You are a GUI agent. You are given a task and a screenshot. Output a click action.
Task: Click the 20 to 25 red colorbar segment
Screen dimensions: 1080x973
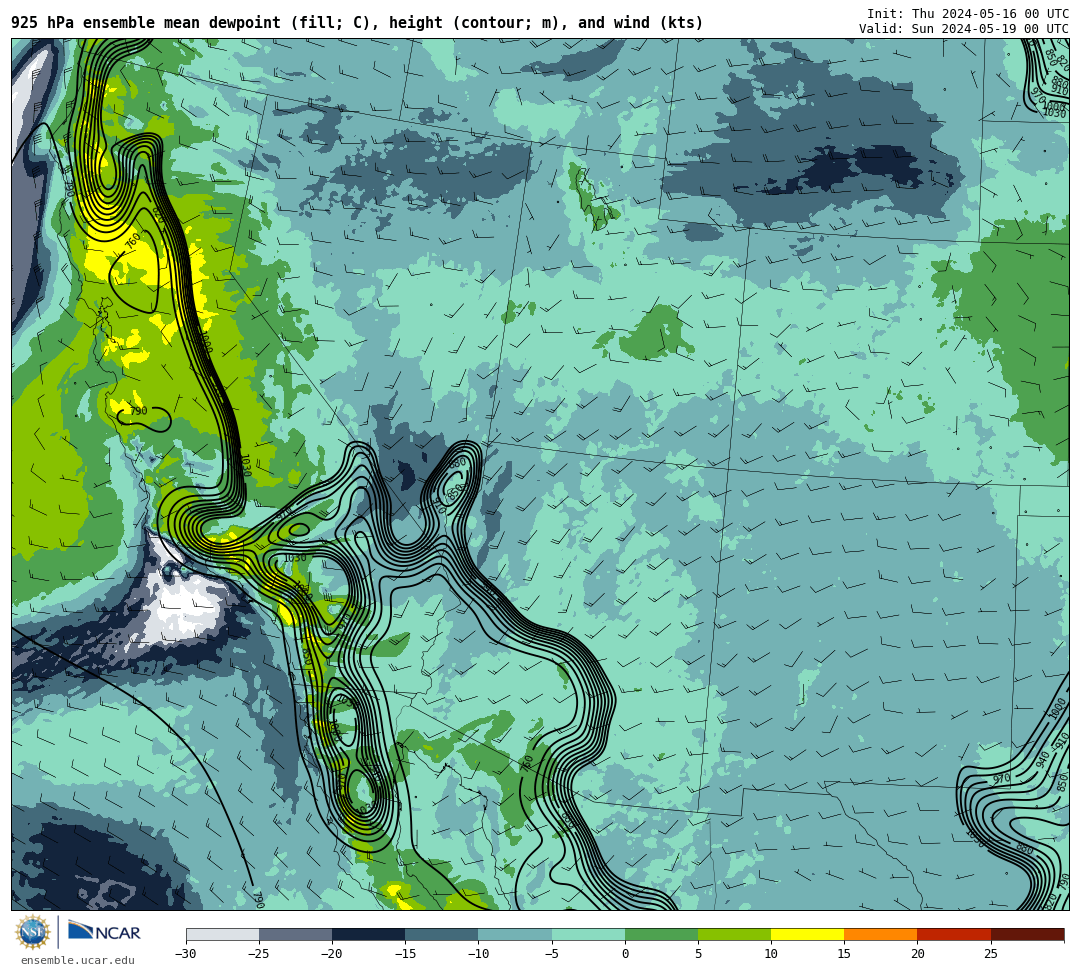click(x=954, y=934)
